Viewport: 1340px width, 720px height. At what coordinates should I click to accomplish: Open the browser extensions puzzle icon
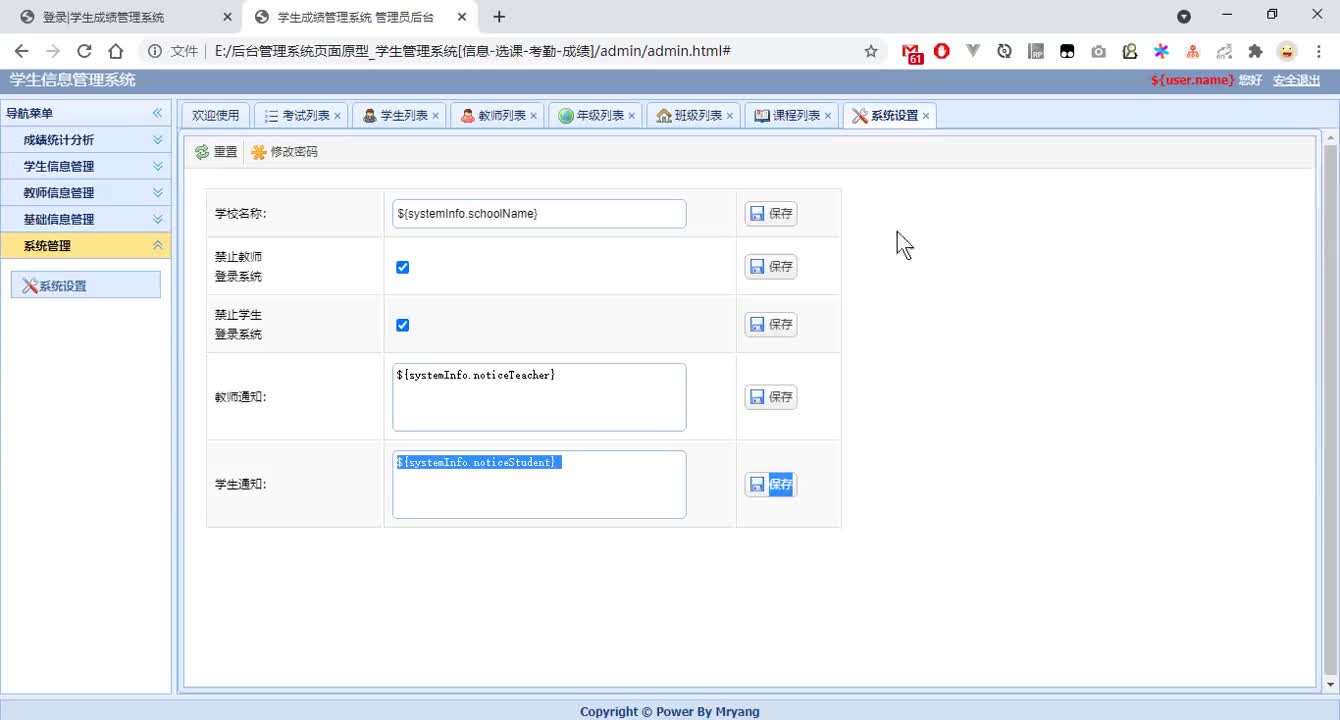click(1256, 51)
